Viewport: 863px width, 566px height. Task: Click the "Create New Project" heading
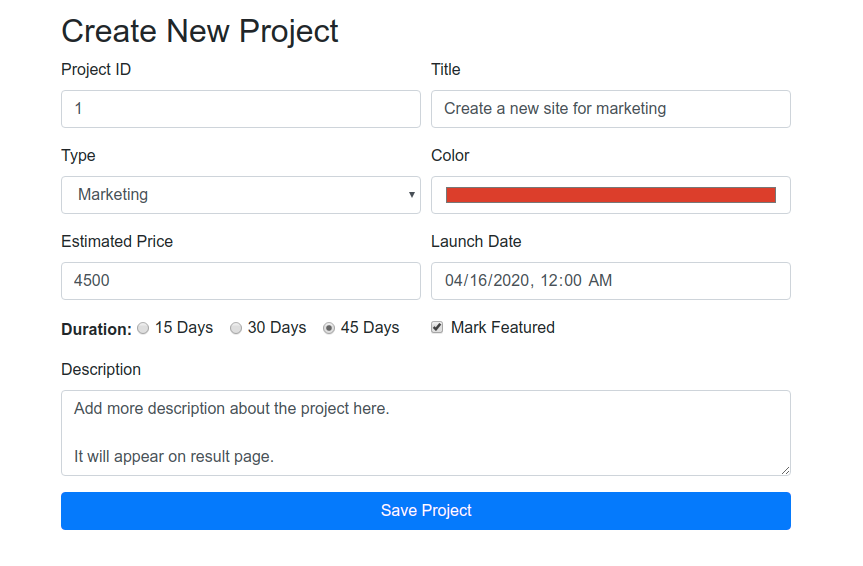[200, 31]
